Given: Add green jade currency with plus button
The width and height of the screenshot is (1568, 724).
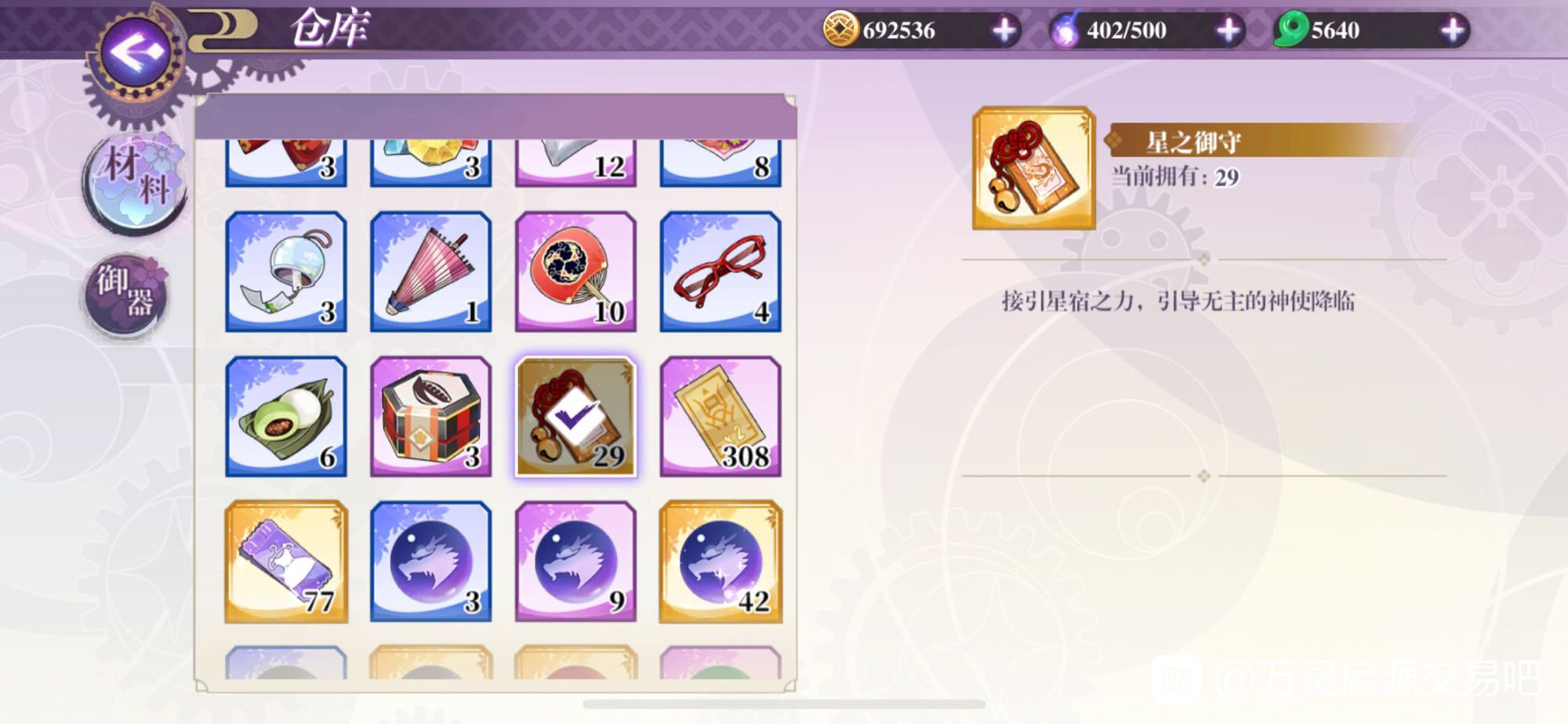Looking at the screenshot, I should coord(1452,31).
